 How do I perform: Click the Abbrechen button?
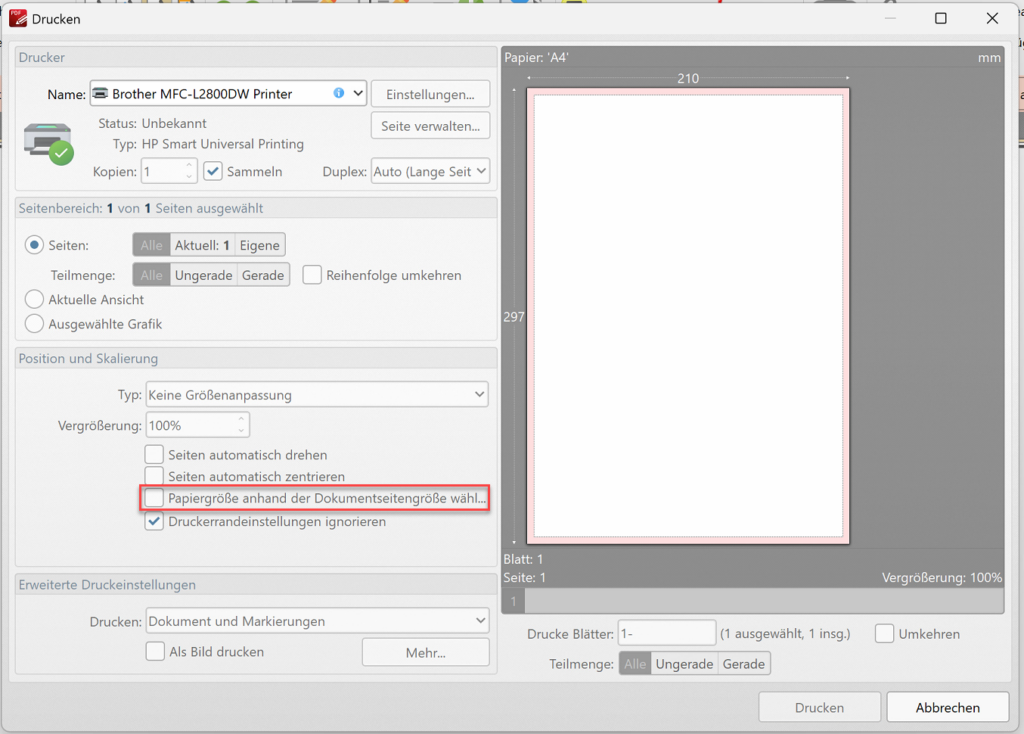[947, 707]
